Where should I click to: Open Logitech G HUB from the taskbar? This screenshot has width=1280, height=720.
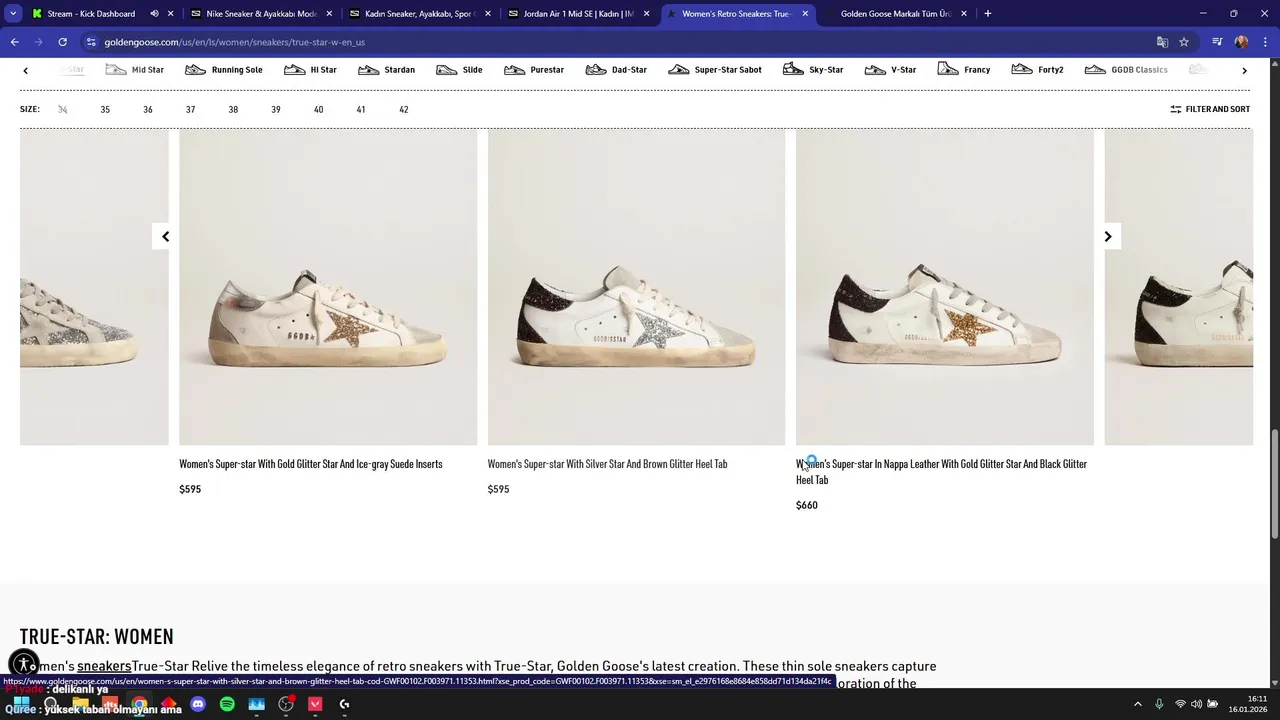pyautogui.click(x=344, y=704)
